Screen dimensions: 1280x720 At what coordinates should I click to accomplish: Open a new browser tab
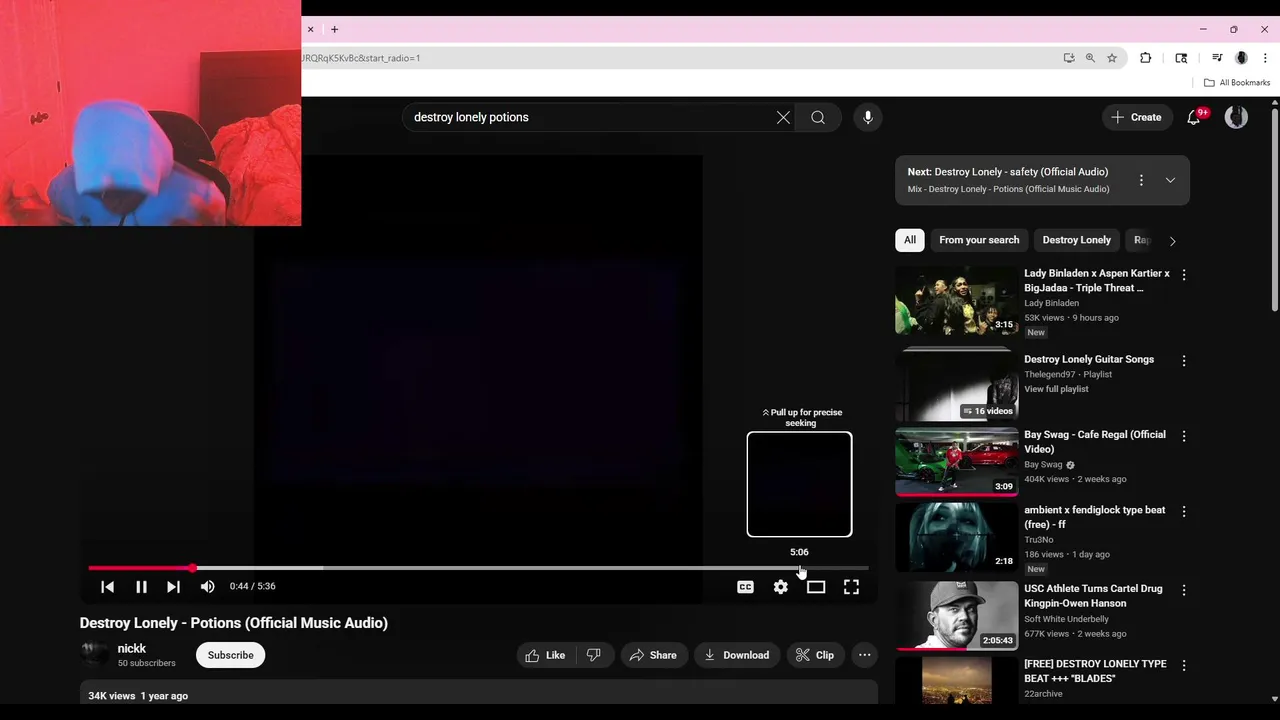pos(334,30)
